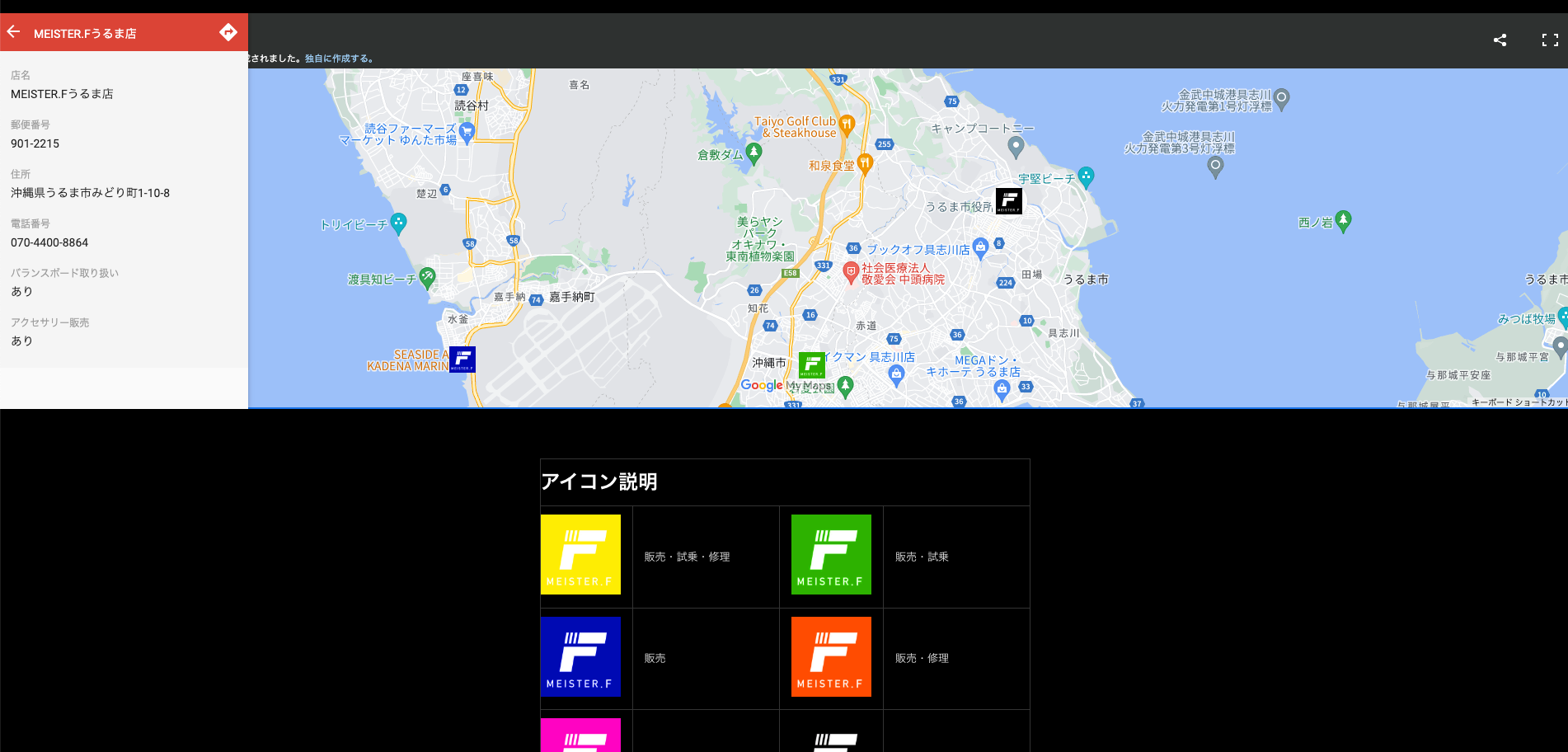The image size is (1568, 752).
Task: Click the orange MEISTER.F legend icon
Action: coord(831,657)
